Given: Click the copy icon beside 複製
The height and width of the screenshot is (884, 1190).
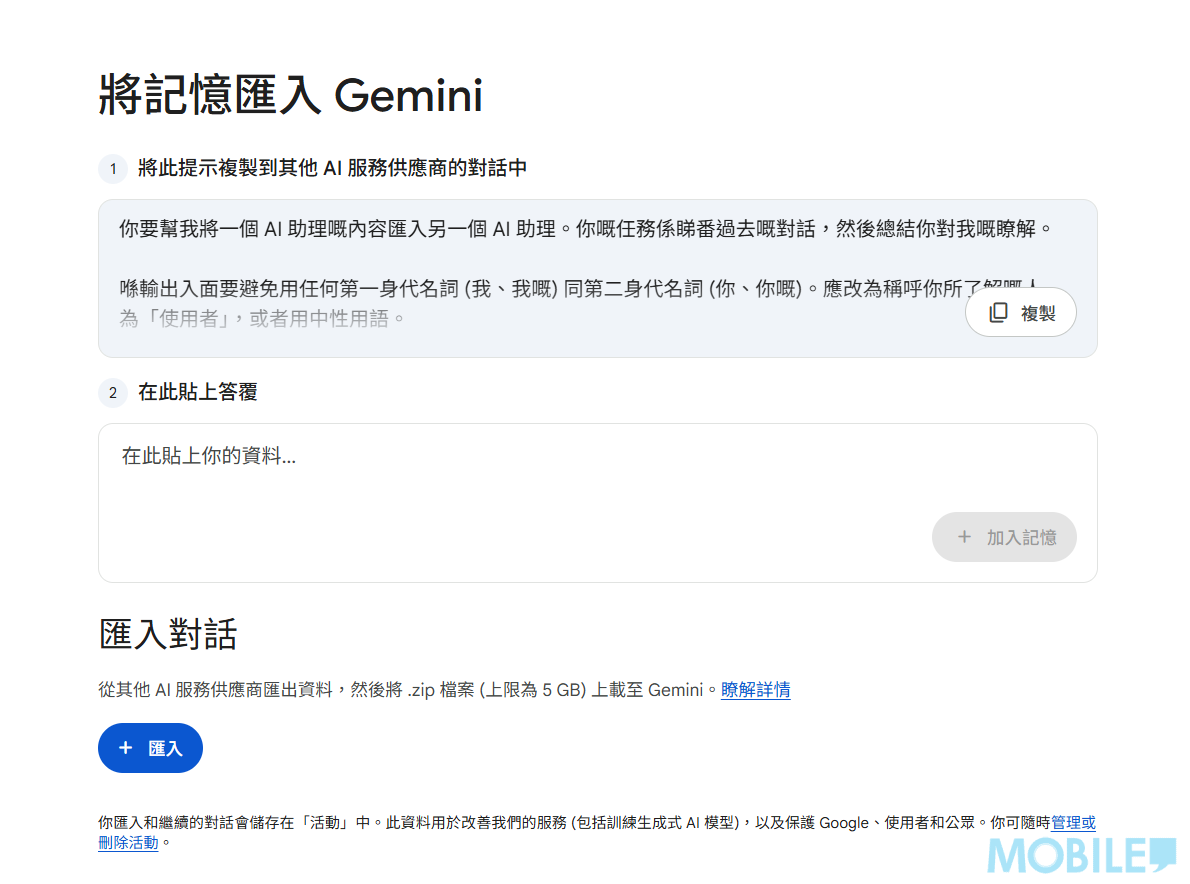Looking at the screenshot, I should tap(998, 313).
